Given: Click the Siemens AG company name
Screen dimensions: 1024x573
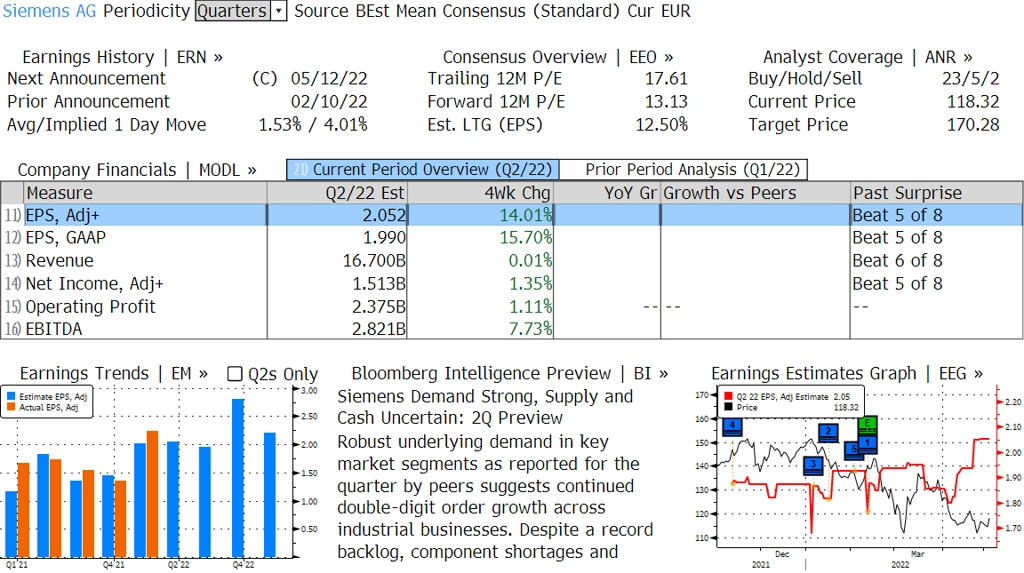Looking at the screenshot, I should click(x=49, y=11).
